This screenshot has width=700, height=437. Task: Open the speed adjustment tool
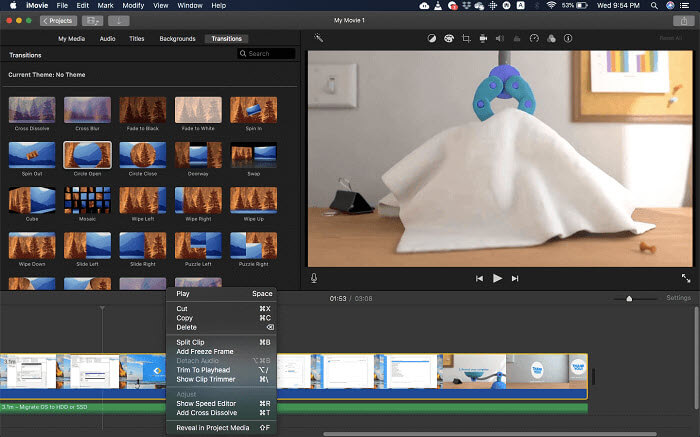pos(534,39)
